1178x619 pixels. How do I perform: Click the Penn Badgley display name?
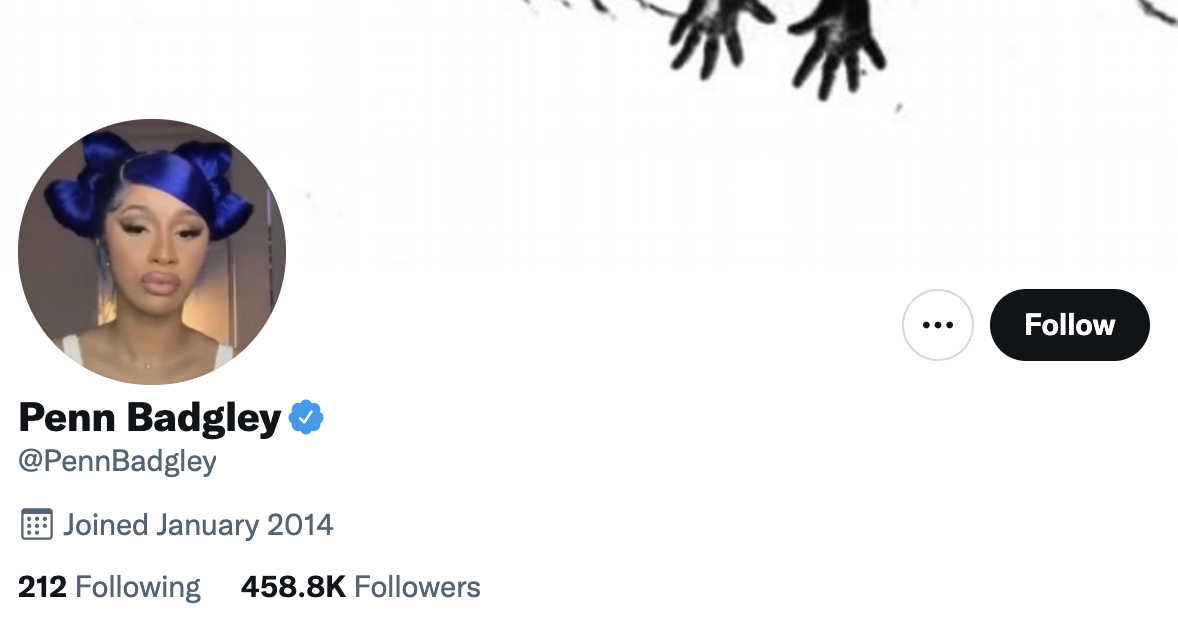[x=150, y=418]
